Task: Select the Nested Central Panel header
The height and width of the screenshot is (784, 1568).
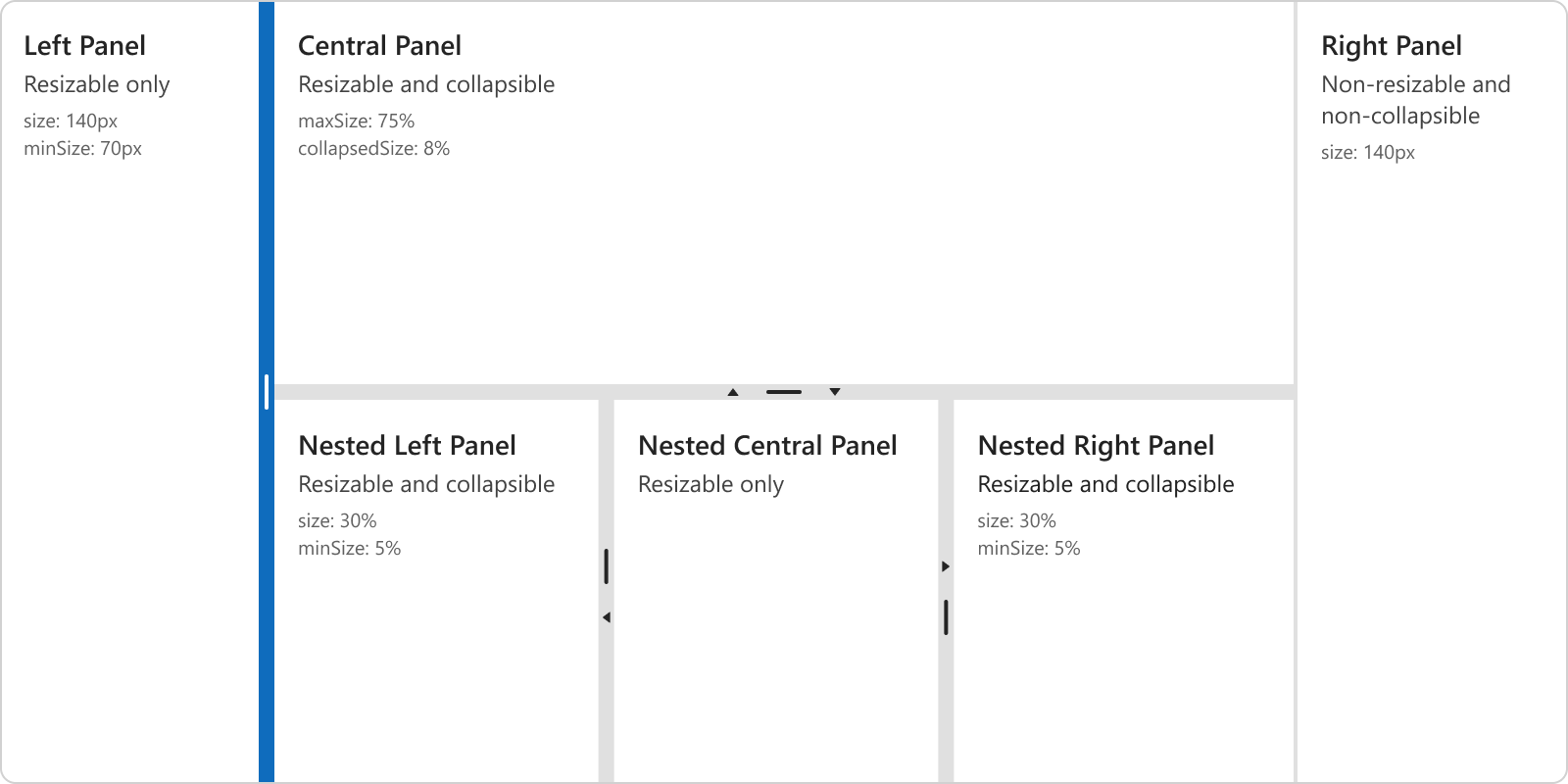Action: coord(766,445)
